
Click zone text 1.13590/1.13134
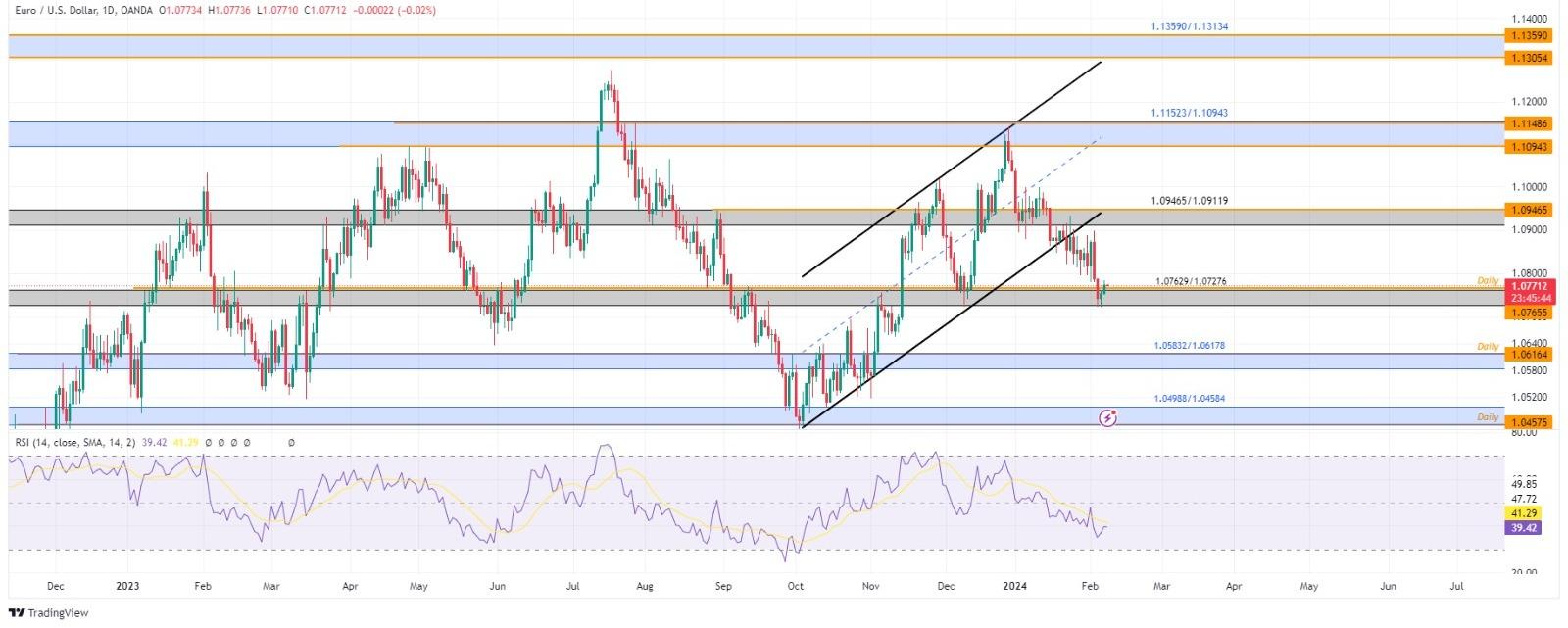click(x=1189, y=26)
